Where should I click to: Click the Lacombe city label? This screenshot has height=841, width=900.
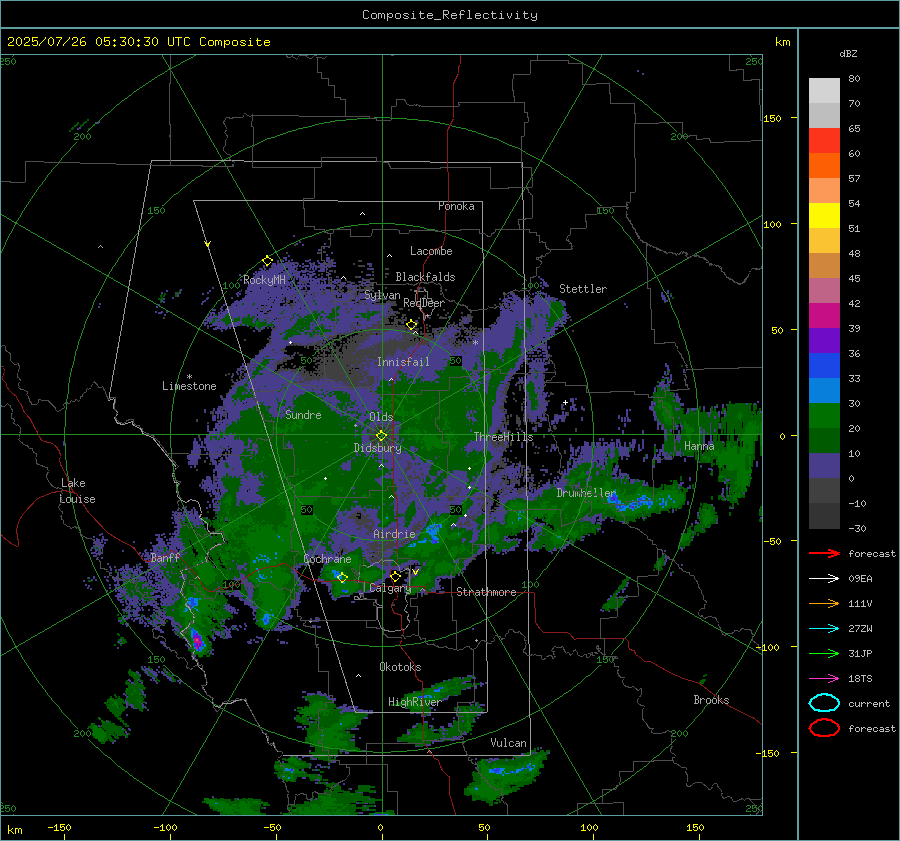431,251
